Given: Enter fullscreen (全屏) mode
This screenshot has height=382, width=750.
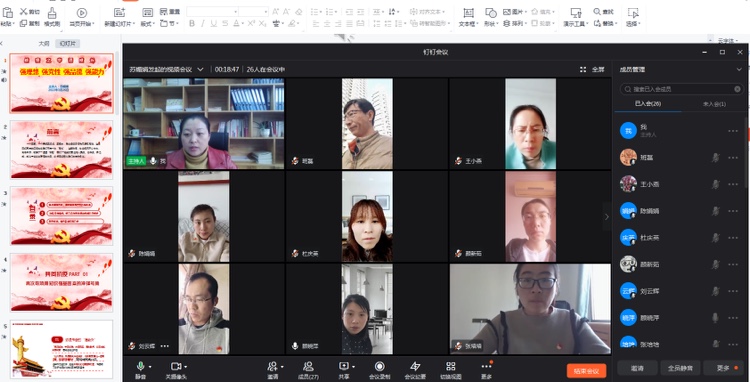Looking at the screenshot, I should 593,69.
